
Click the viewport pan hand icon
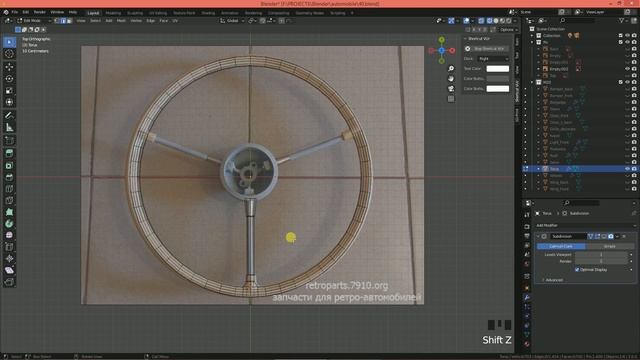[x=451, y=78]
